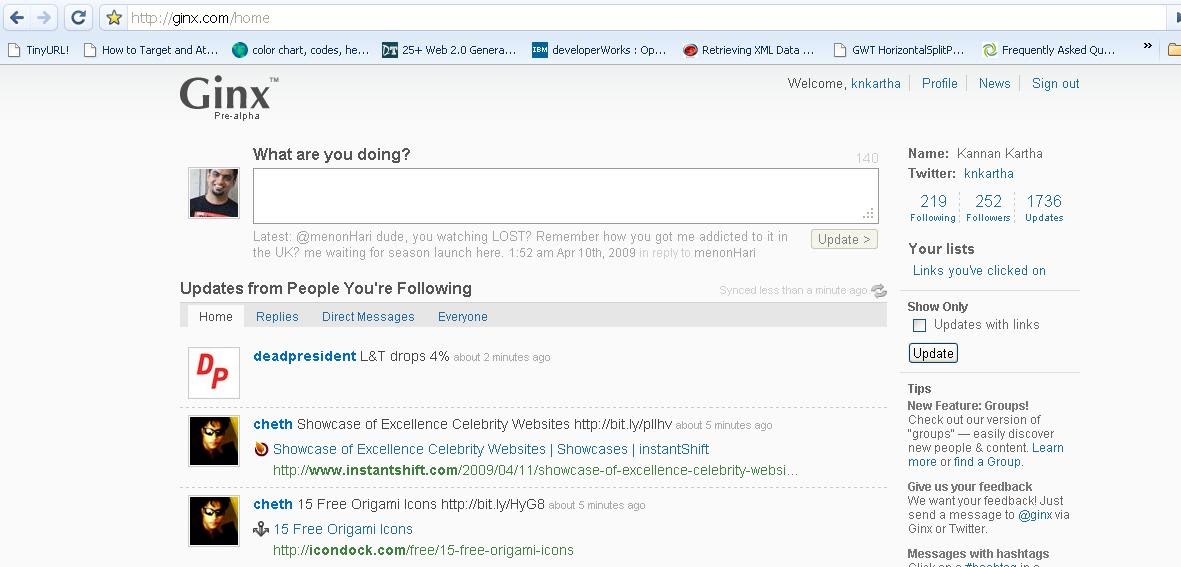Click the 'What are you doing?' text box
This screenshot has width=1181, height=567.
point(566,196)
